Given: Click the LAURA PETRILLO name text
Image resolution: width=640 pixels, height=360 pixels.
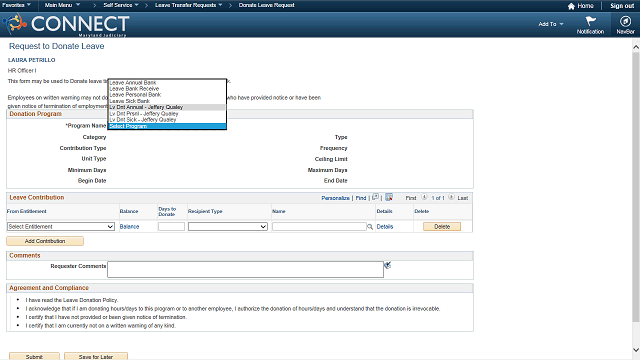Looking at the screenshot, I should pyautogui.click(x=31, y=60).
